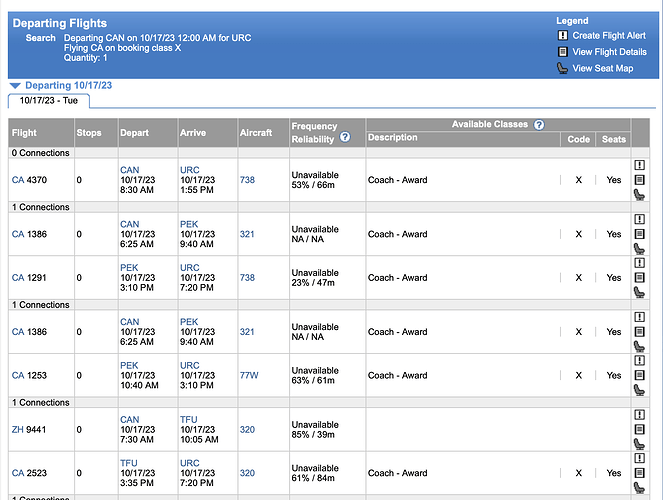Click the 'Departing Flights' heading

coord(60,23)
